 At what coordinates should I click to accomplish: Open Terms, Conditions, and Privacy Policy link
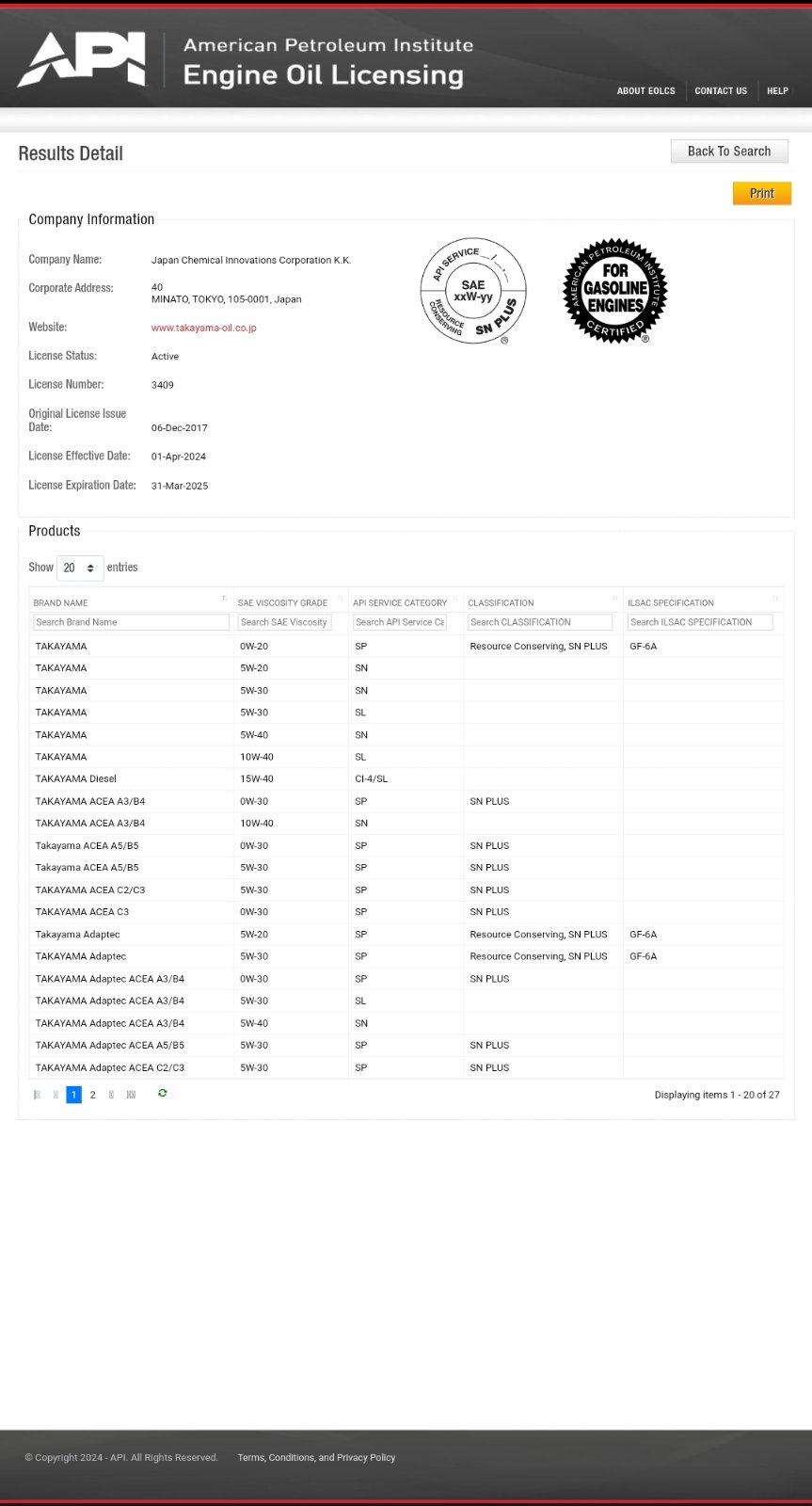316,1458
